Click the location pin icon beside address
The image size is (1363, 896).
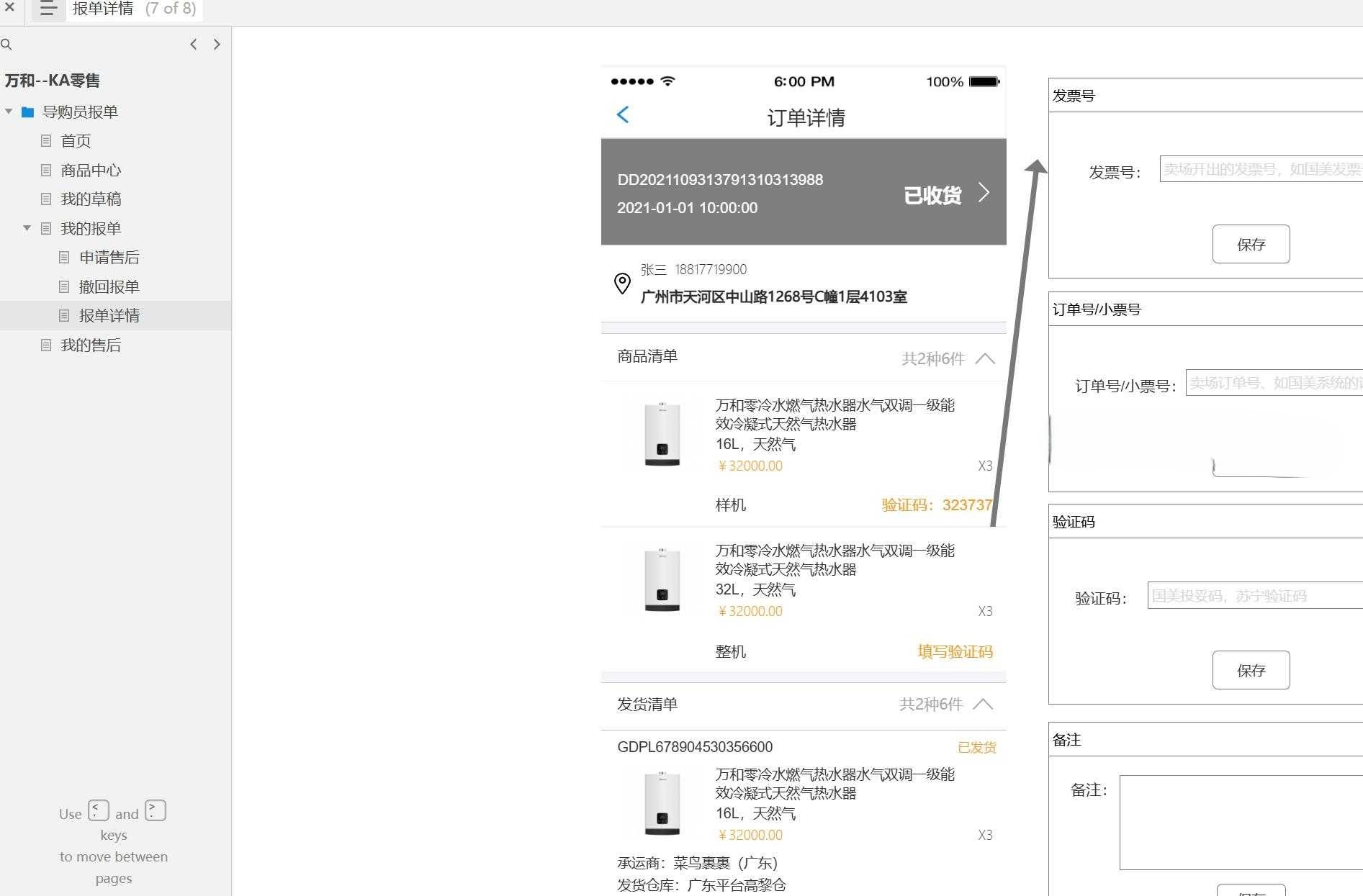(x=622, y=284)
